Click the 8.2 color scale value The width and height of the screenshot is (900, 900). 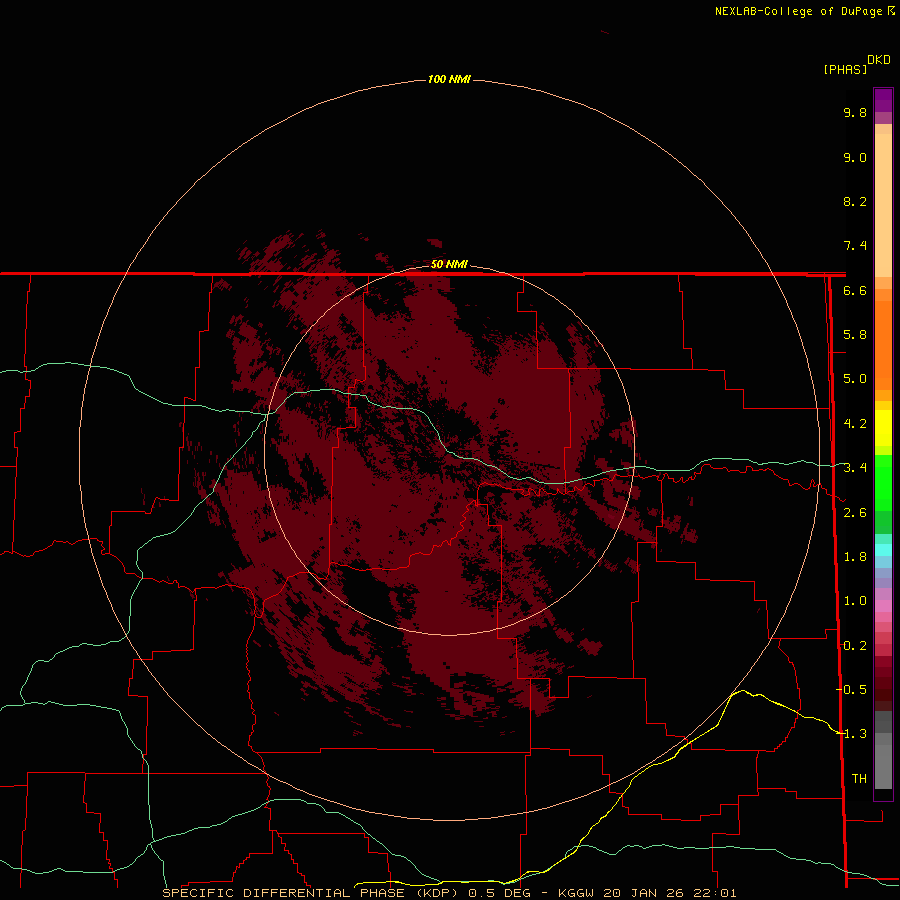(855, 201)
